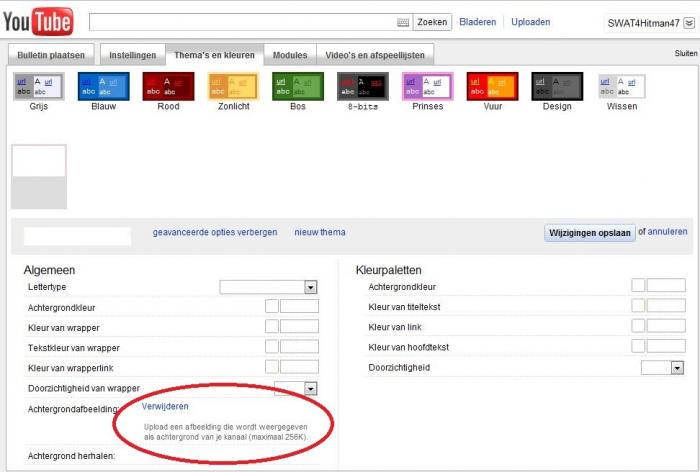Select the Wissen theme thumbnail
The image size is (700, 472).
coord(622,86)
